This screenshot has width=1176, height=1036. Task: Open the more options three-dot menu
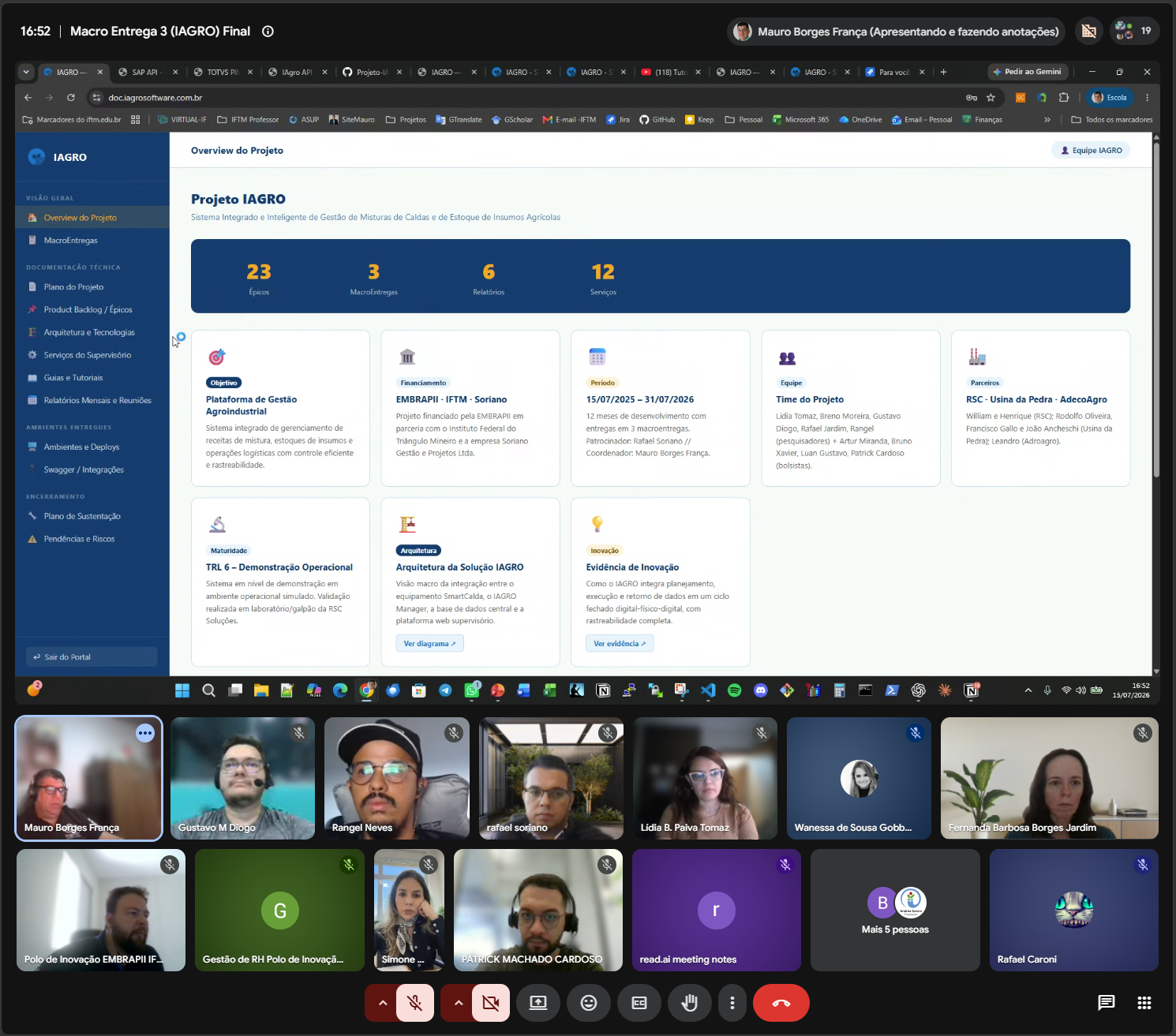pyautogui.click(x=732, y=1003)
